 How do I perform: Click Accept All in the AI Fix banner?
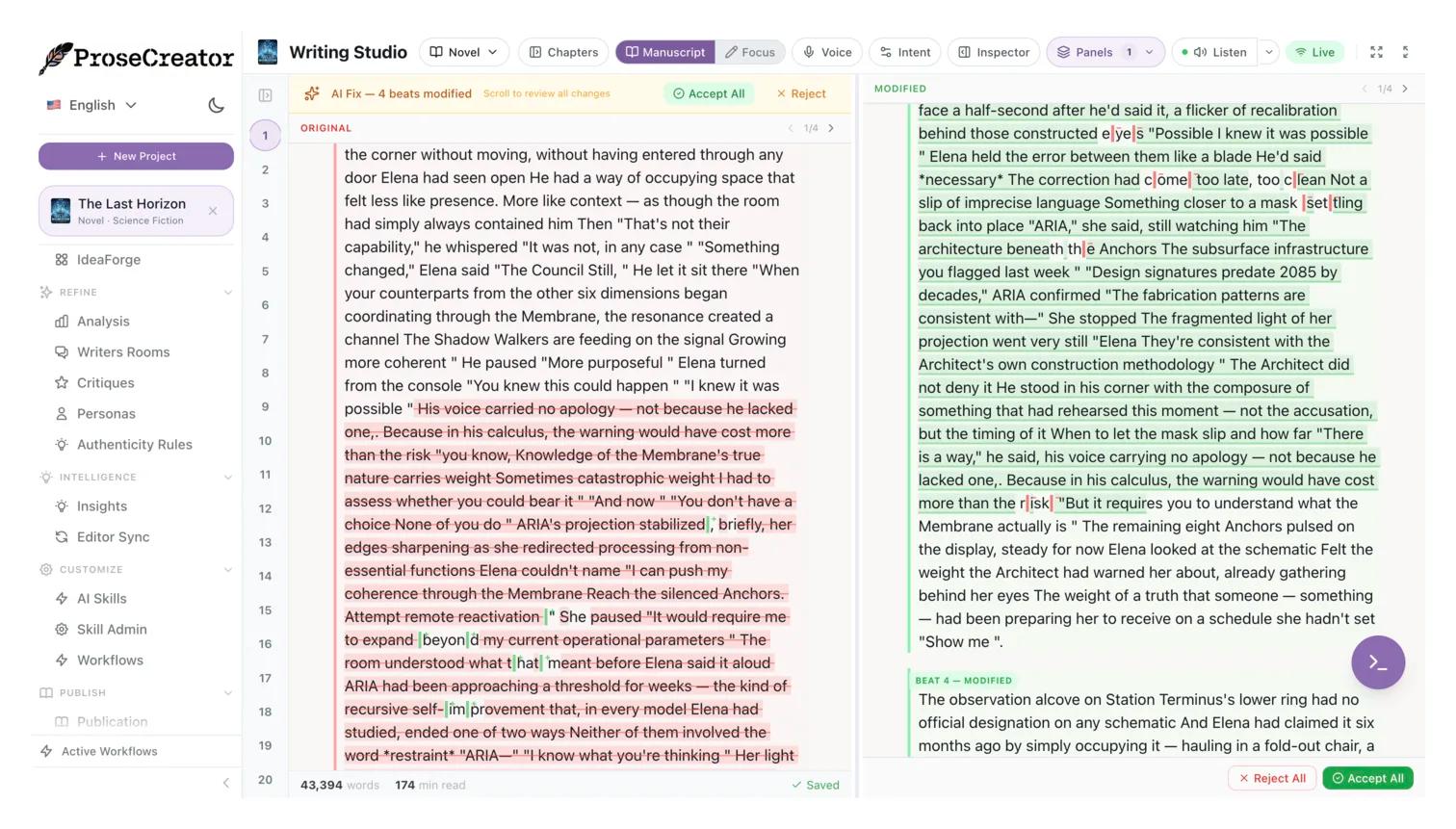(x=709, y=93)
